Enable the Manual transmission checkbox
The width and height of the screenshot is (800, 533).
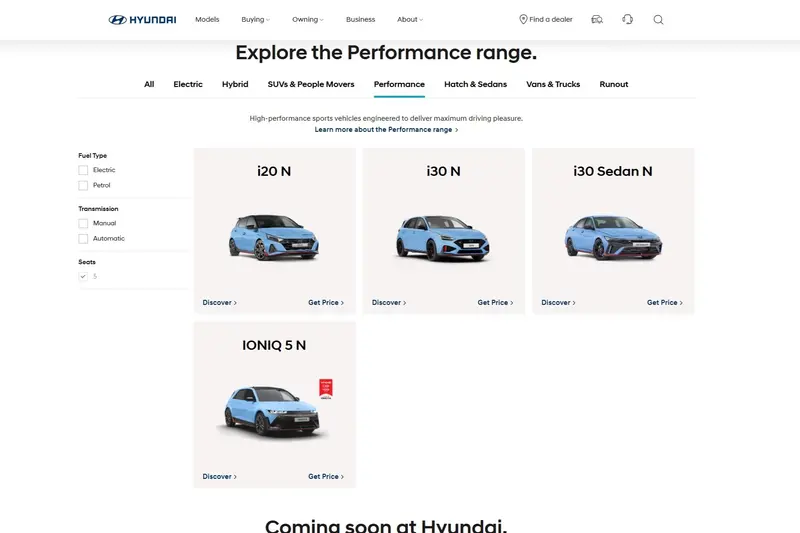83,223
